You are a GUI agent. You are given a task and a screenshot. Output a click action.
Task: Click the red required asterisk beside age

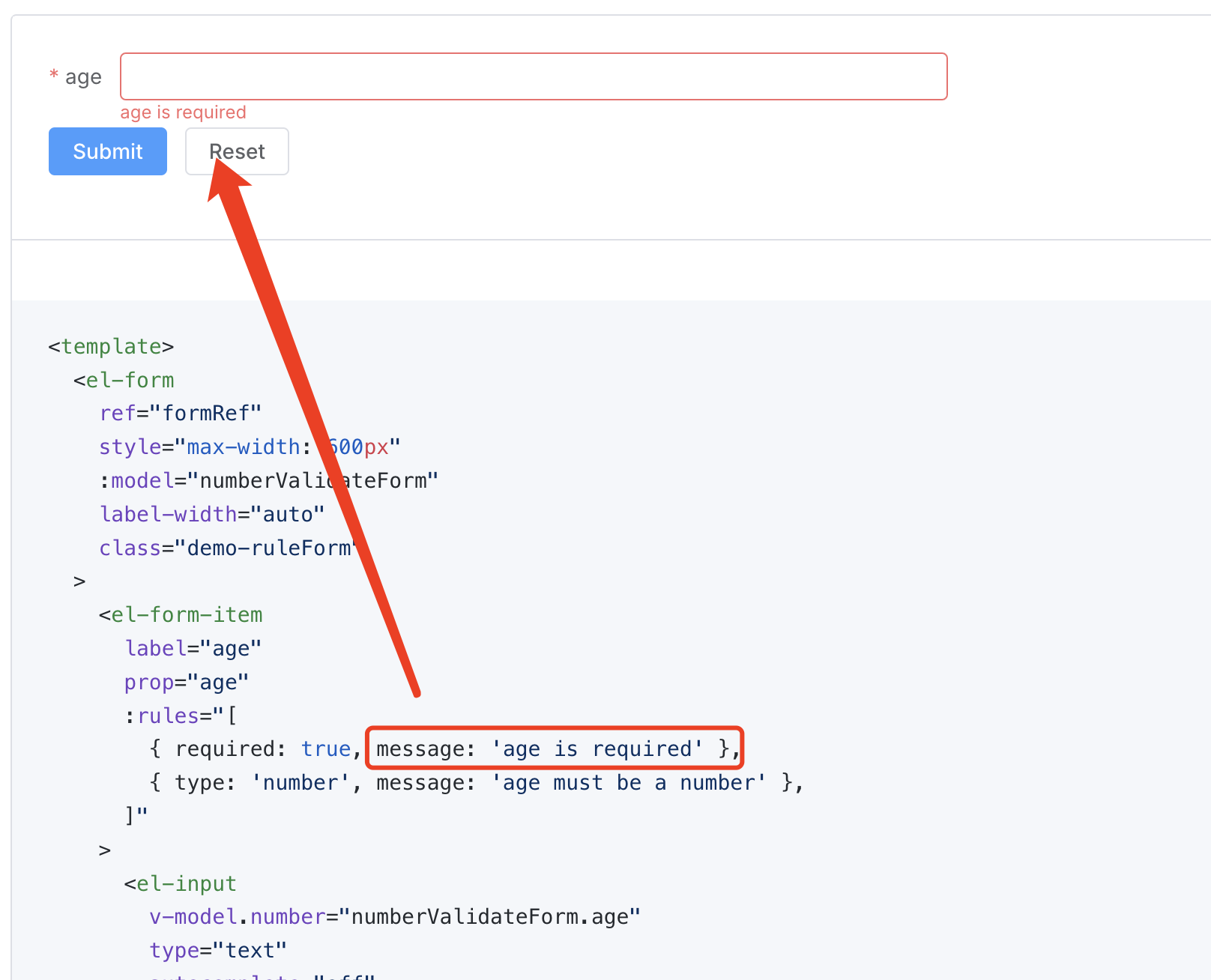(x=54, y=76)
